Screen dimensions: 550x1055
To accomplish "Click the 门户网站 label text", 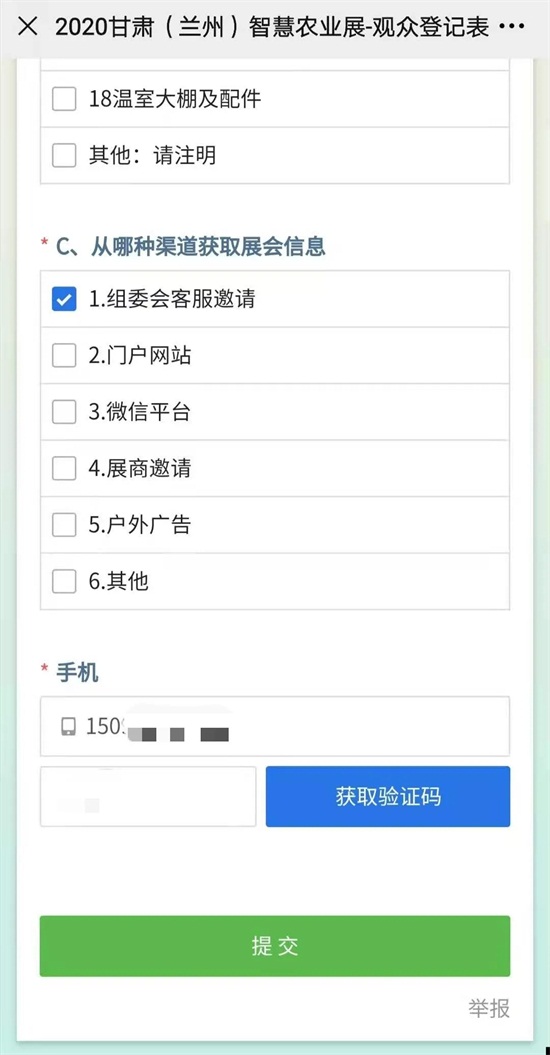I will (149, 356).
